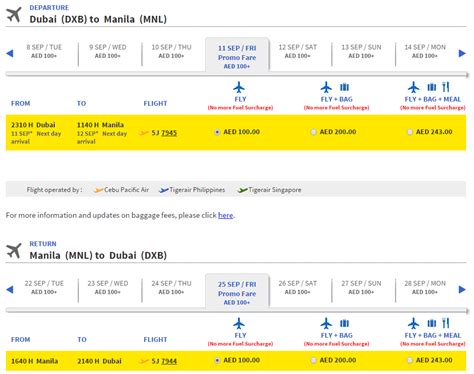Click 'Dubai (DXB) to Manila (MNL)' heading
The width and height of the screenshot is (474, 374).
tap(98, 19)
